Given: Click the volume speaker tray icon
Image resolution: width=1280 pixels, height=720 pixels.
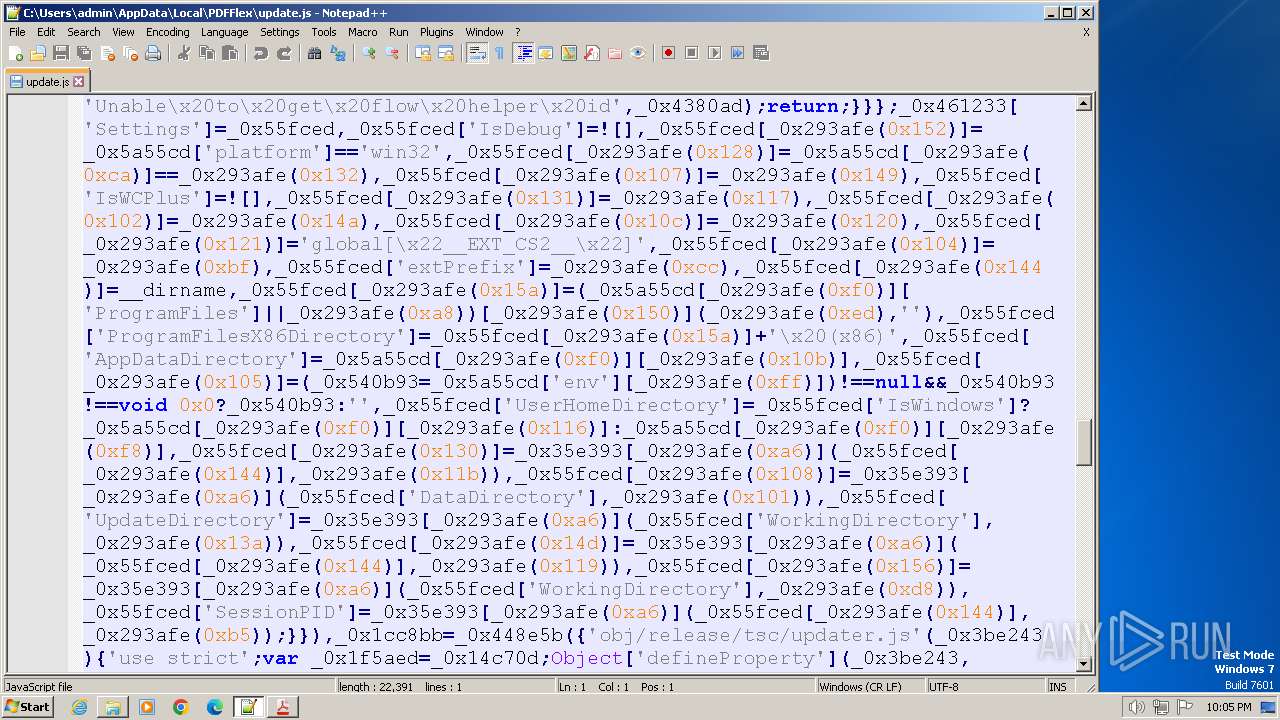Looking at the screenshot, I should pos(1136,707).
